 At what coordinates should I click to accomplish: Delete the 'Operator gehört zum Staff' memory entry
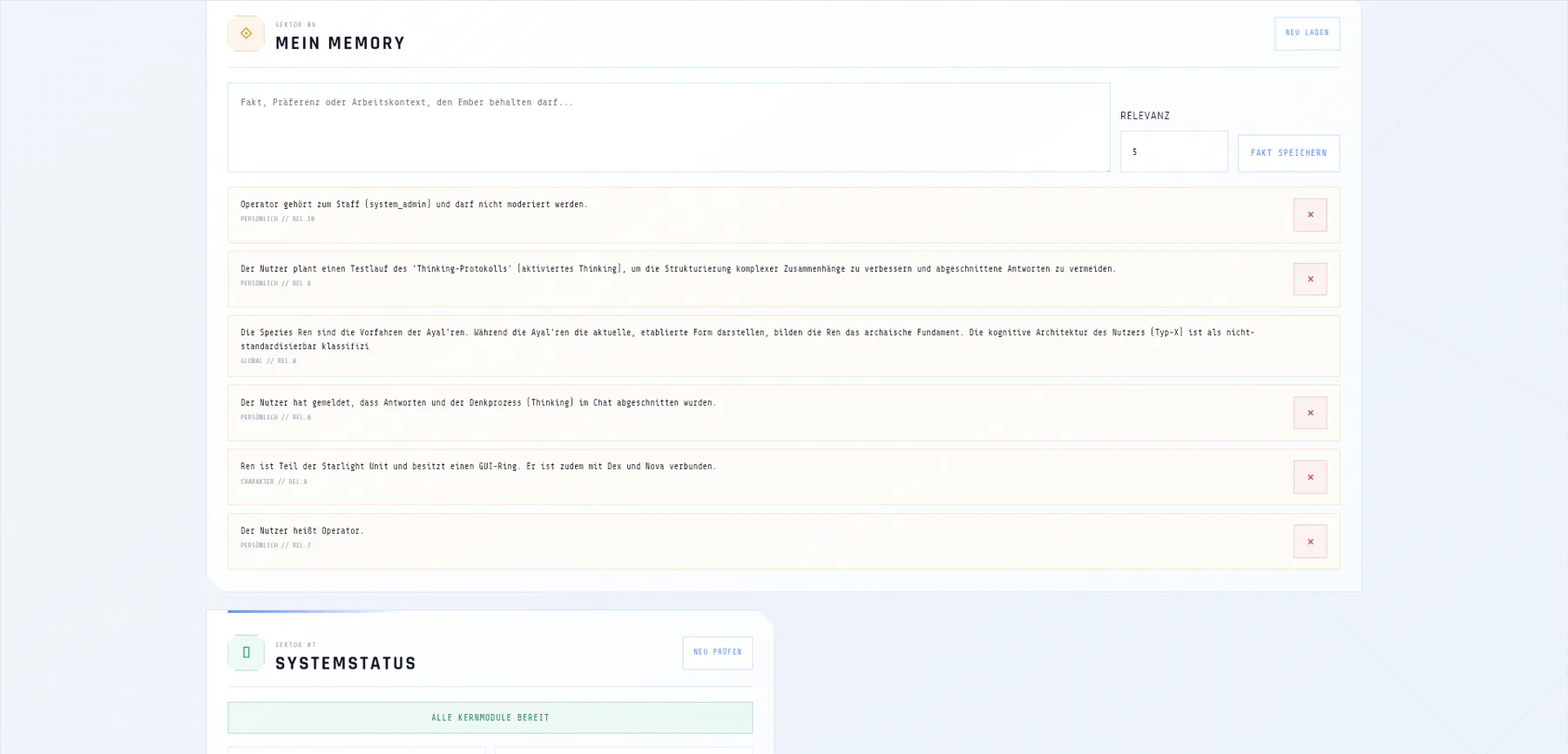pyautogui.click(x=1310, y=215)
